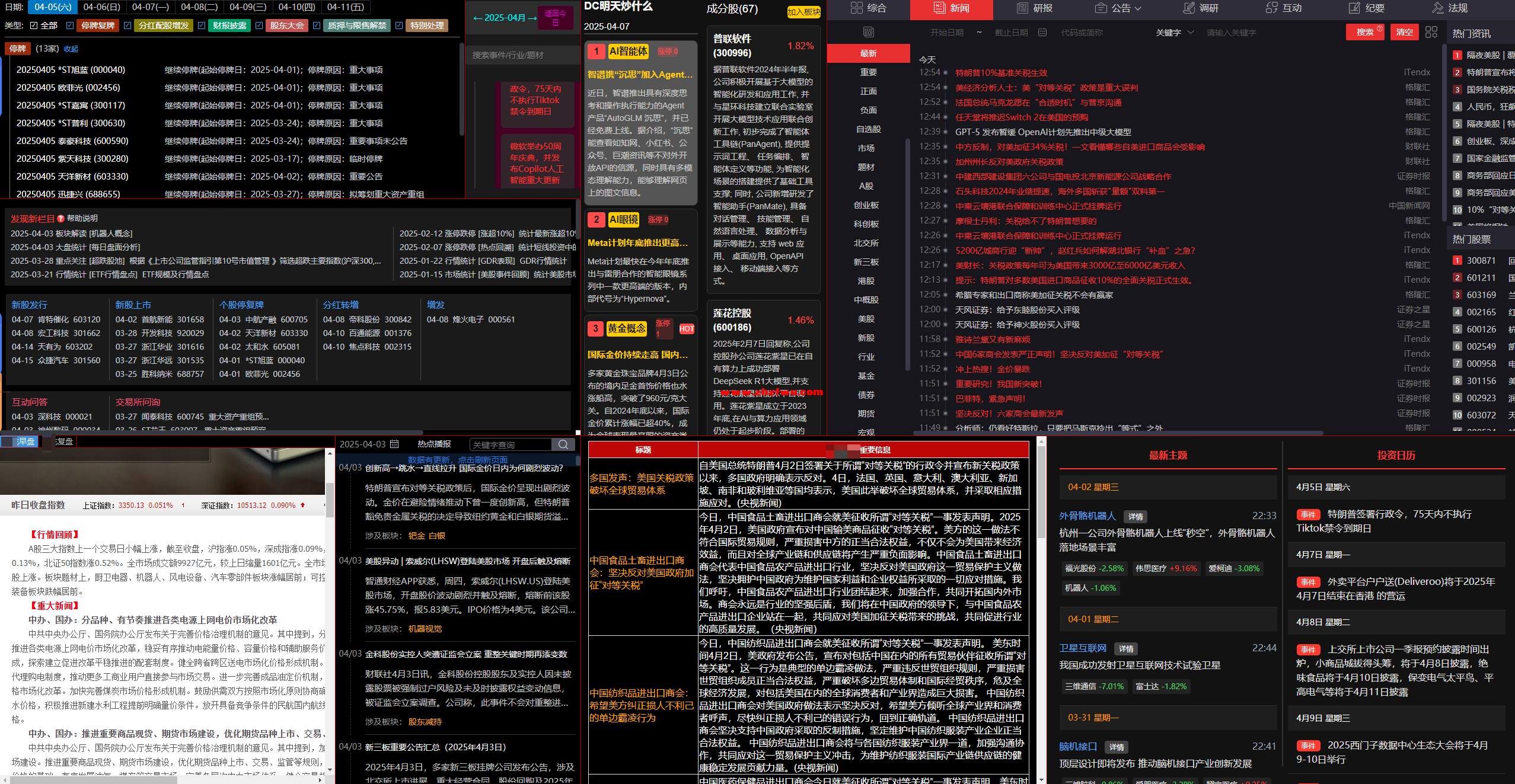Click the red 搜索 button

[1364, 32]
